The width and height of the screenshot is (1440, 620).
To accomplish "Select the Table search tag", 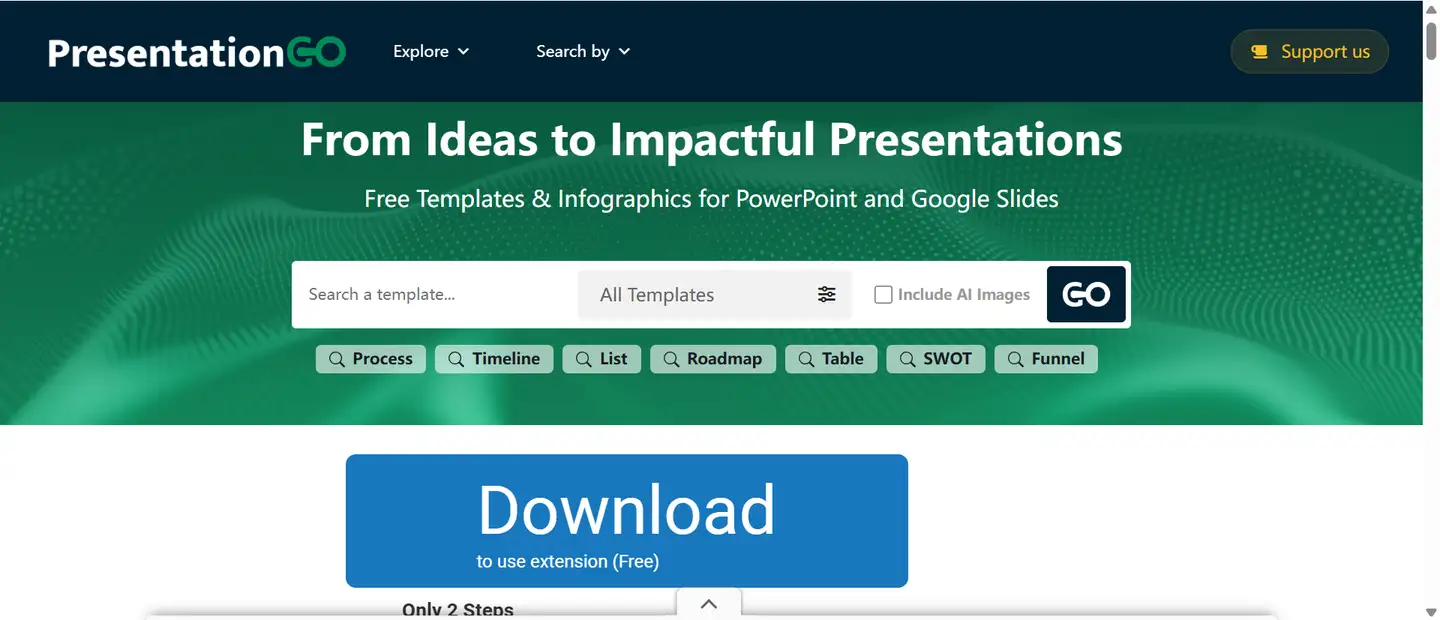I will (831, 359).
